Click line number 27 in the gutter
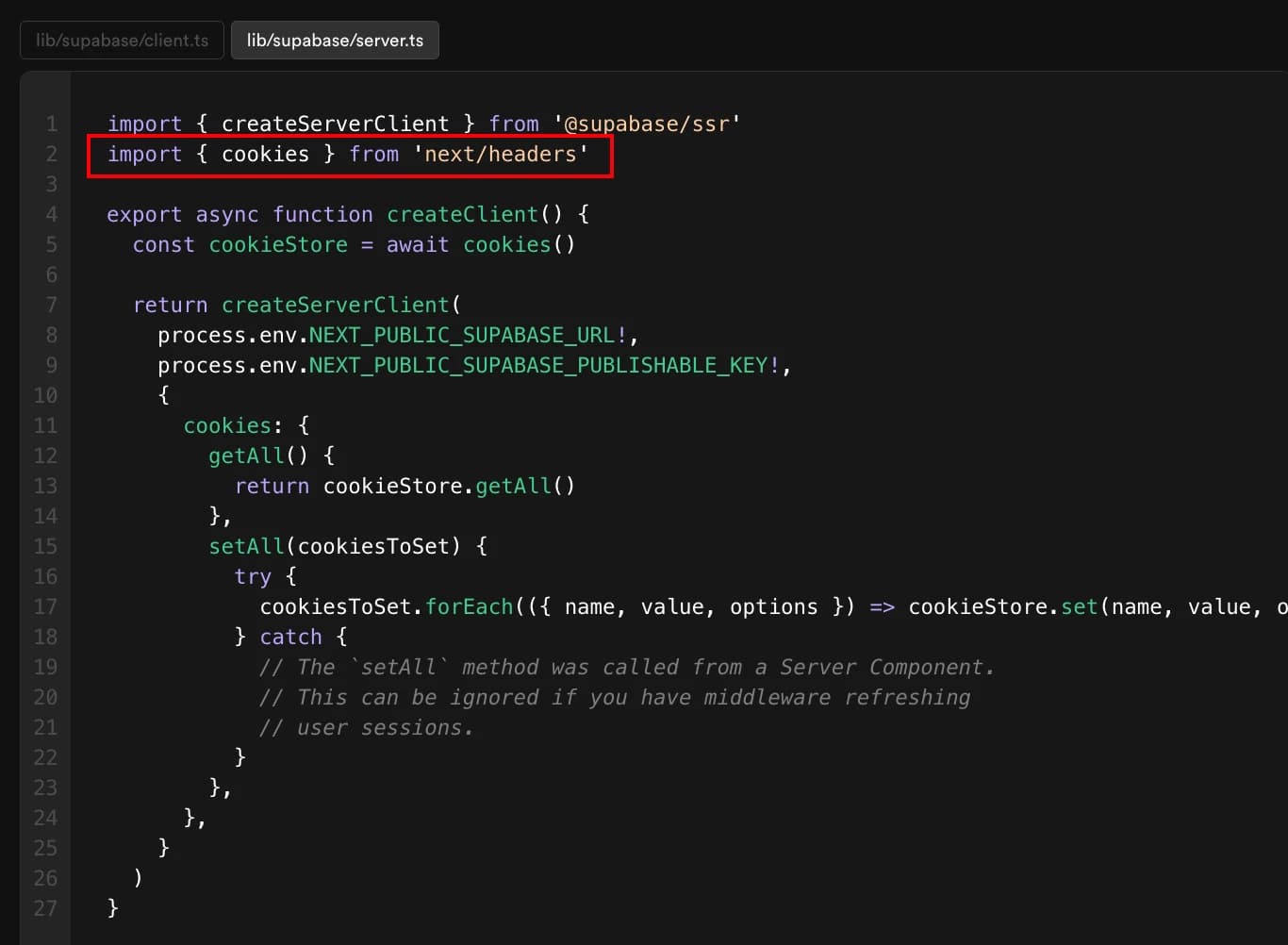The height and width of the screenshot is (945, 1288). [45, 908]
